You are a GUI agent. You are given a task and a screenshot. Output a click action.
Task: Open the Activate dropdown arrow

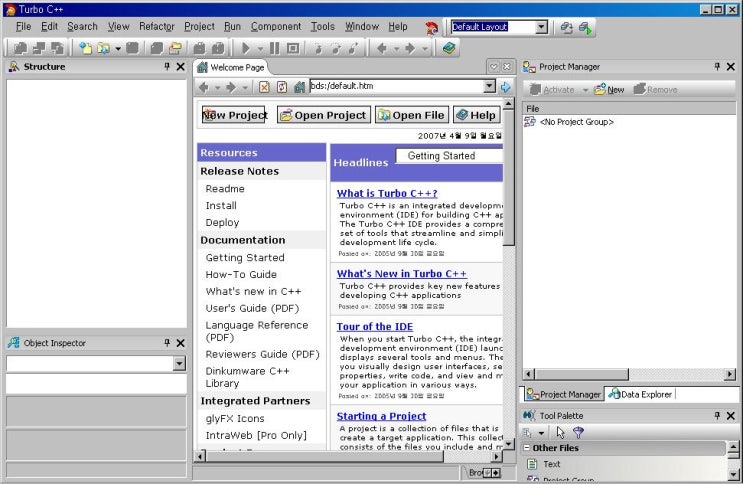tap(585, 90)
